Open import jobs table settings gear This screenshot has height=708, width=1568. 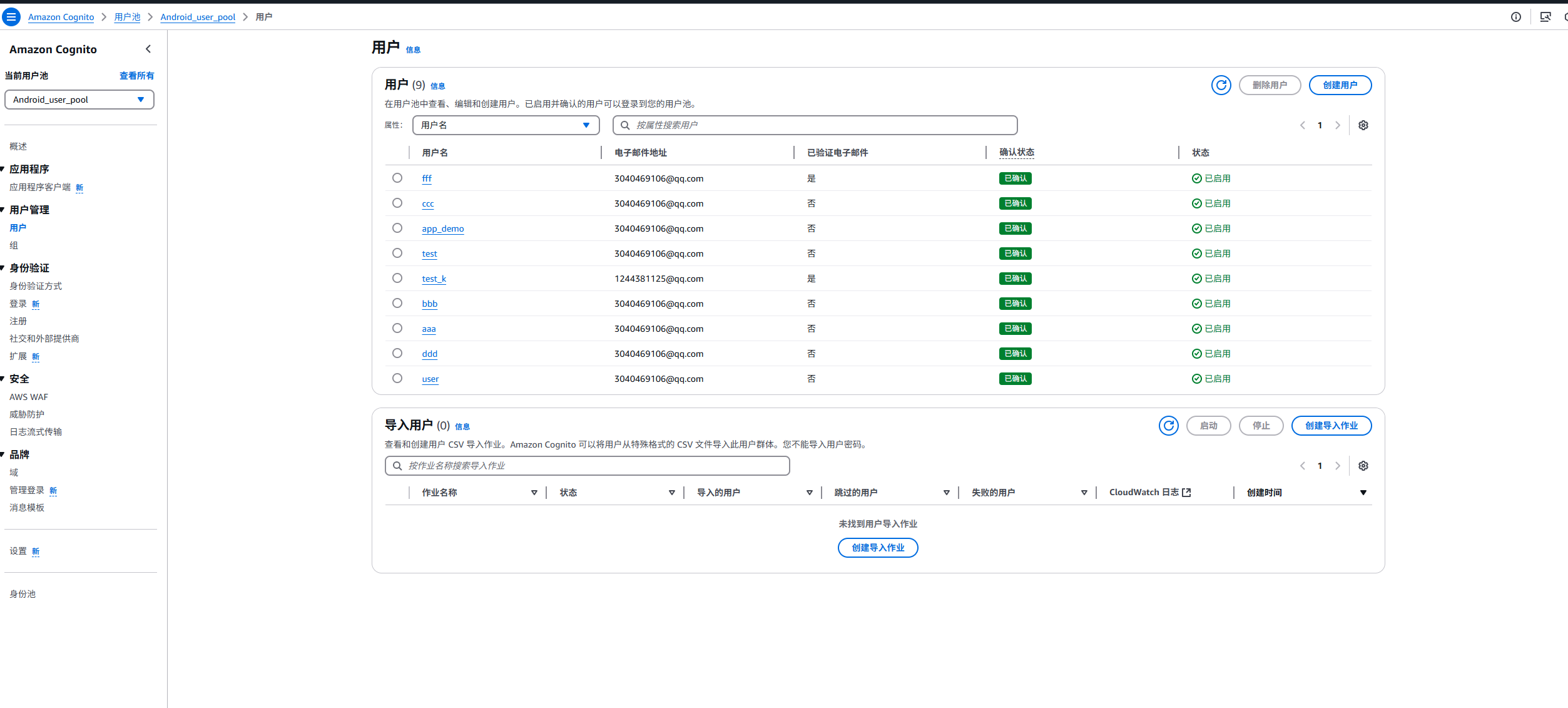click(1363, 466)
